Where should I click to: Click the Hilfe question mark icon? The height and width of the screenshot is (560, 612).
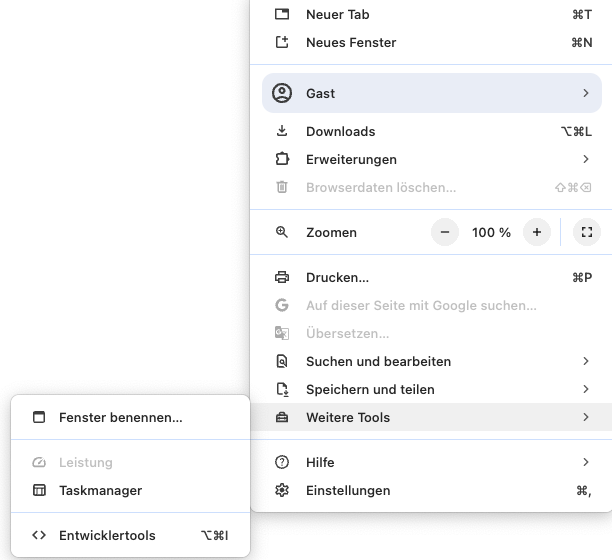tap(282, 462)
